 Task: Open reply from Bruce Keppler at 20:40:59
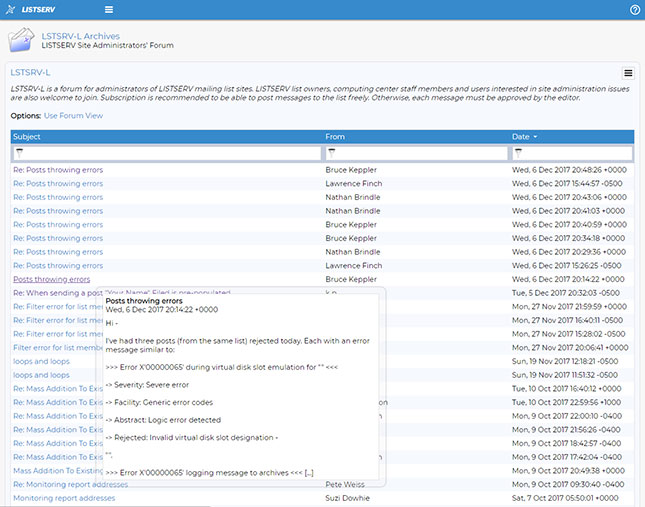click(58, 225)
